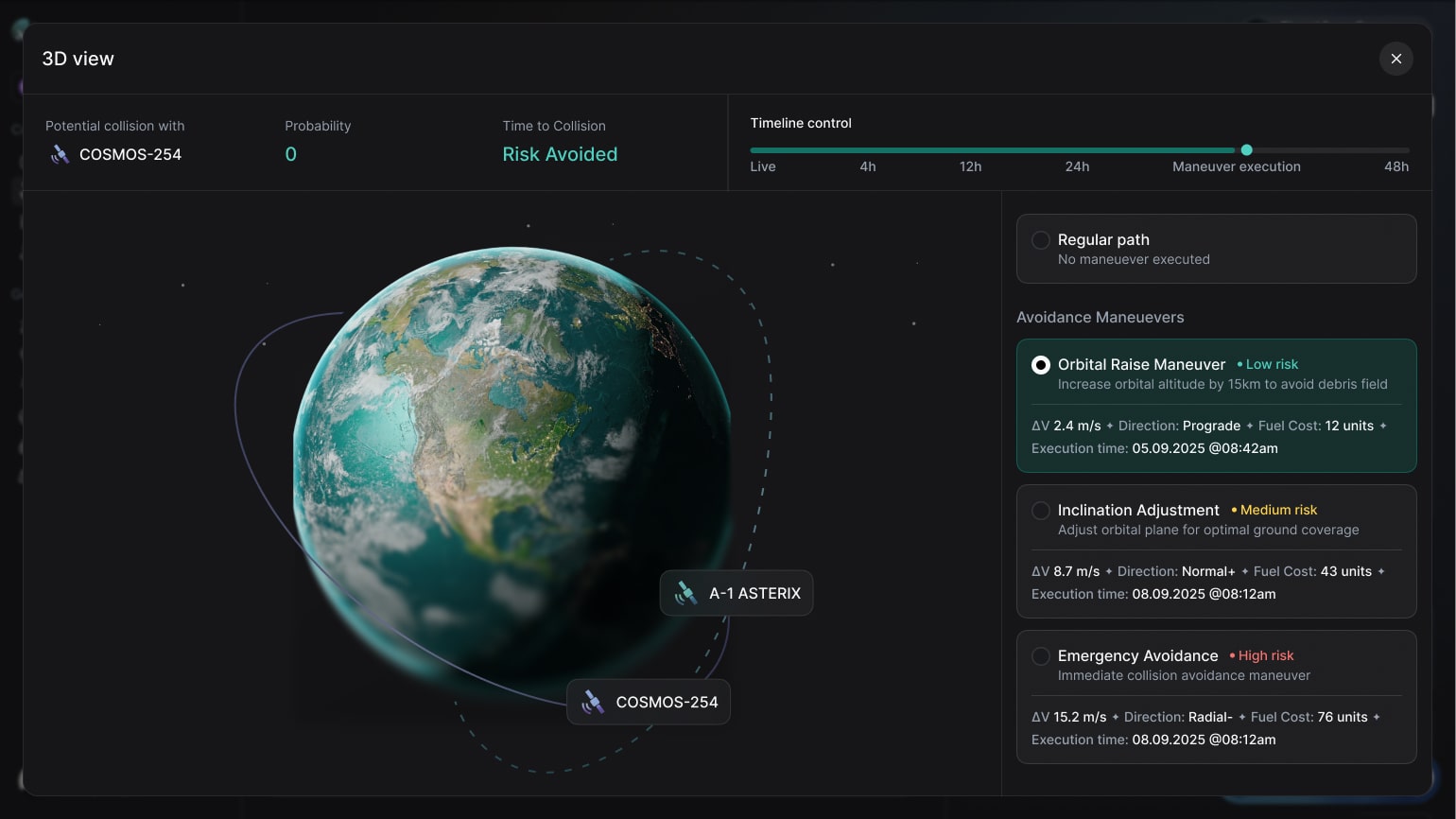Click the Maneuver execution timeline label
The height and width of the screenshot is (819, 1456).
pos(1236,166)
